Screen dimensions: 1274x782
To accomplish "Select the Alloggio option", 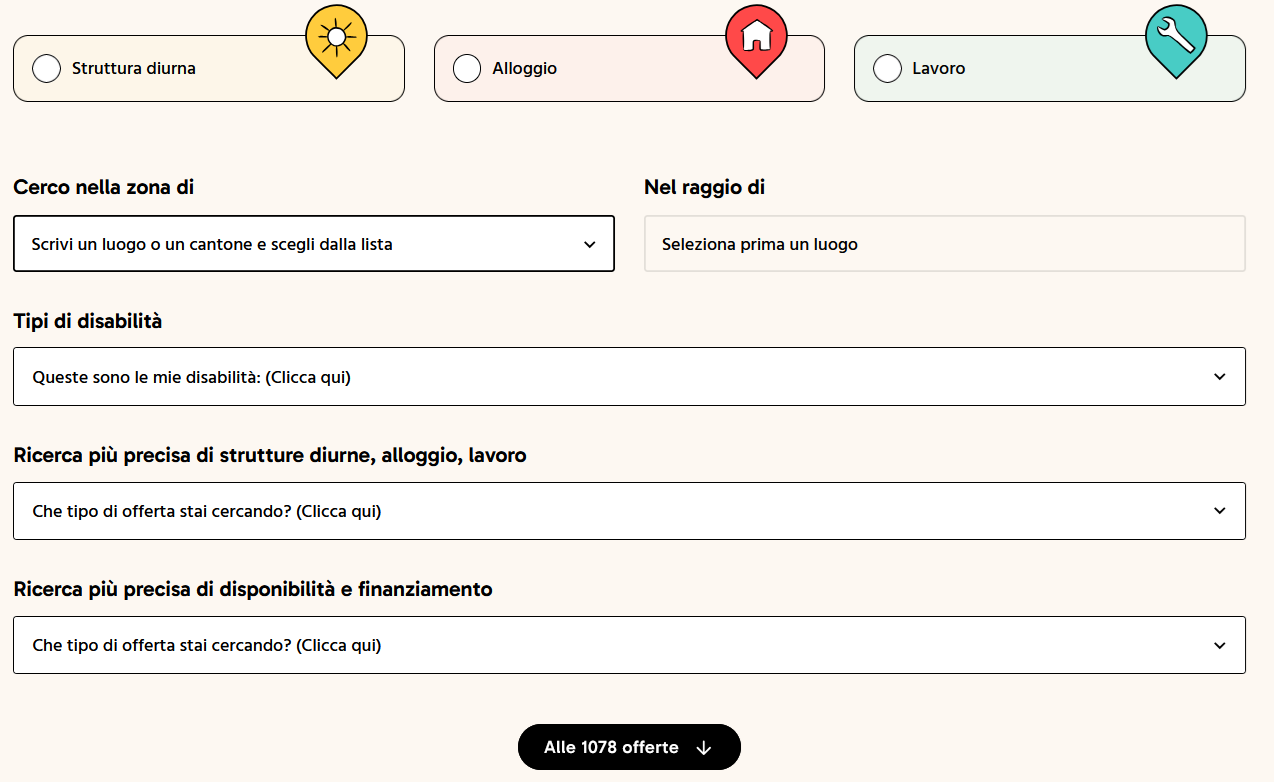I will pos(466,67).
